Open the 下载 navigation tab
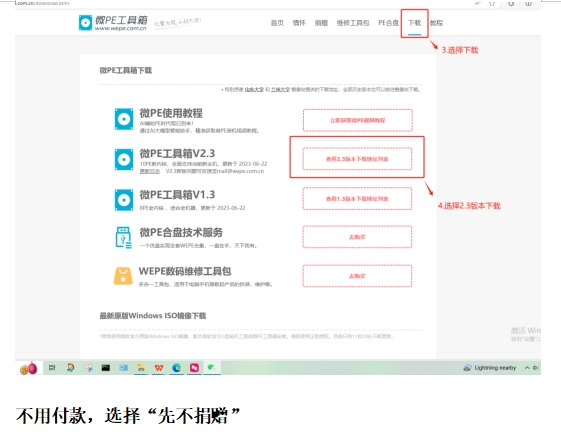561x432 pixels. pyautogui.click(x=414, y=23)
